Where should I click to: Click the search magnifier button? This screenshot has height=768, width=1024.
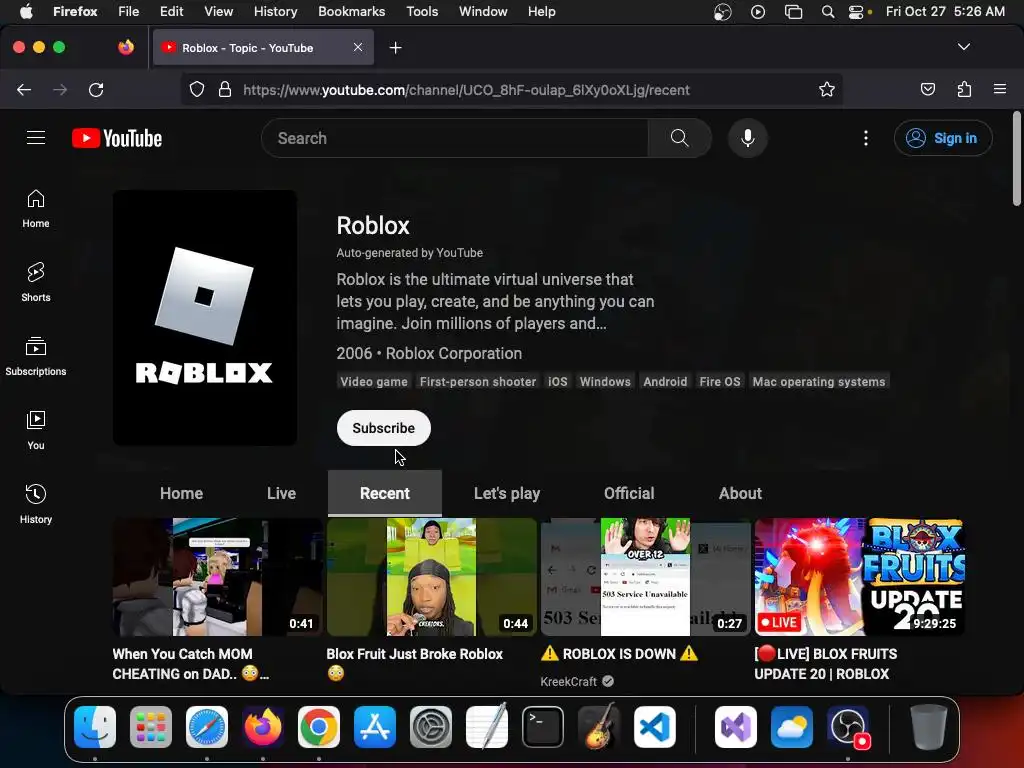point(679,138)
